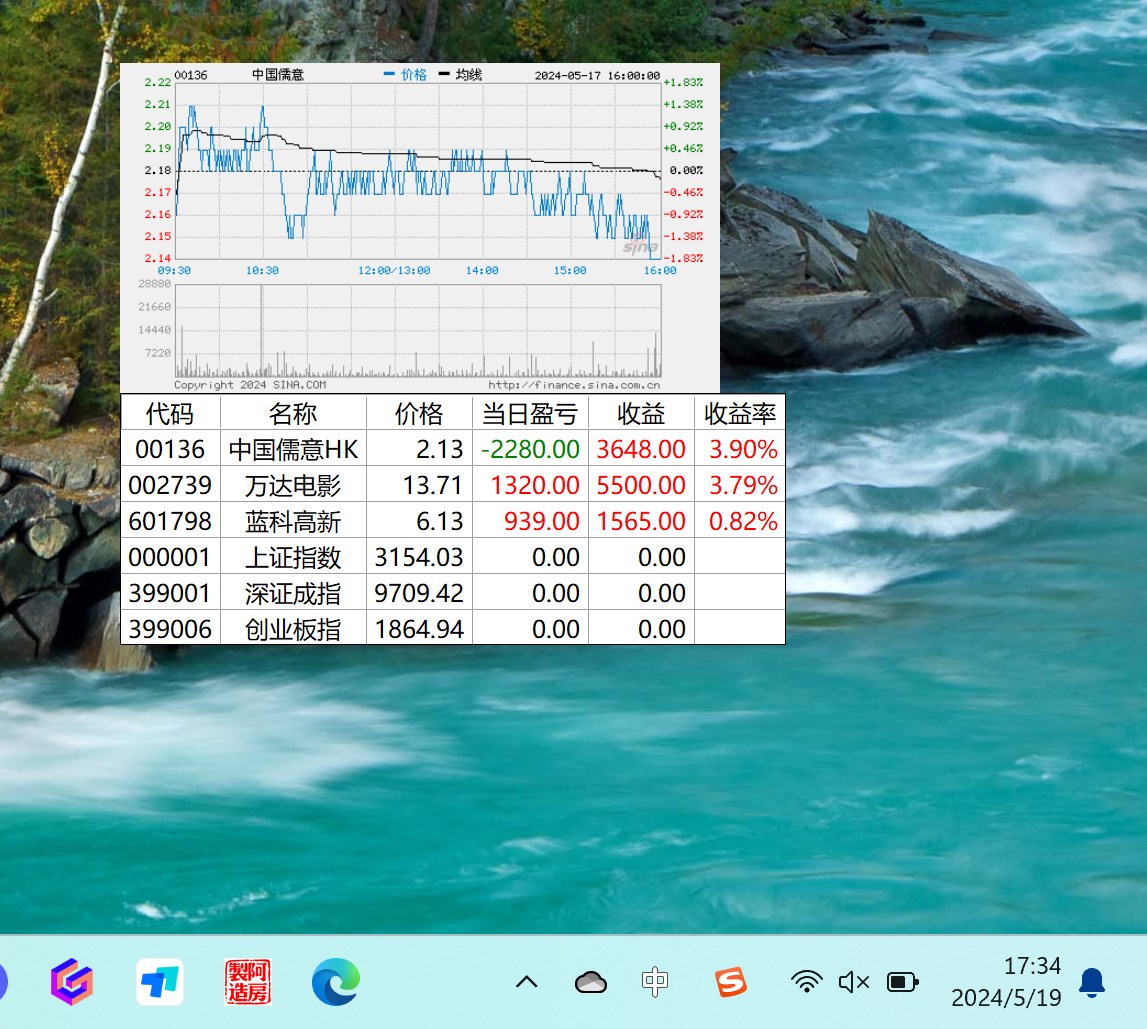Launch the blue Tencent Docs app on taskbar
Screen dimensions: 1147x1029
coord(160,982)
